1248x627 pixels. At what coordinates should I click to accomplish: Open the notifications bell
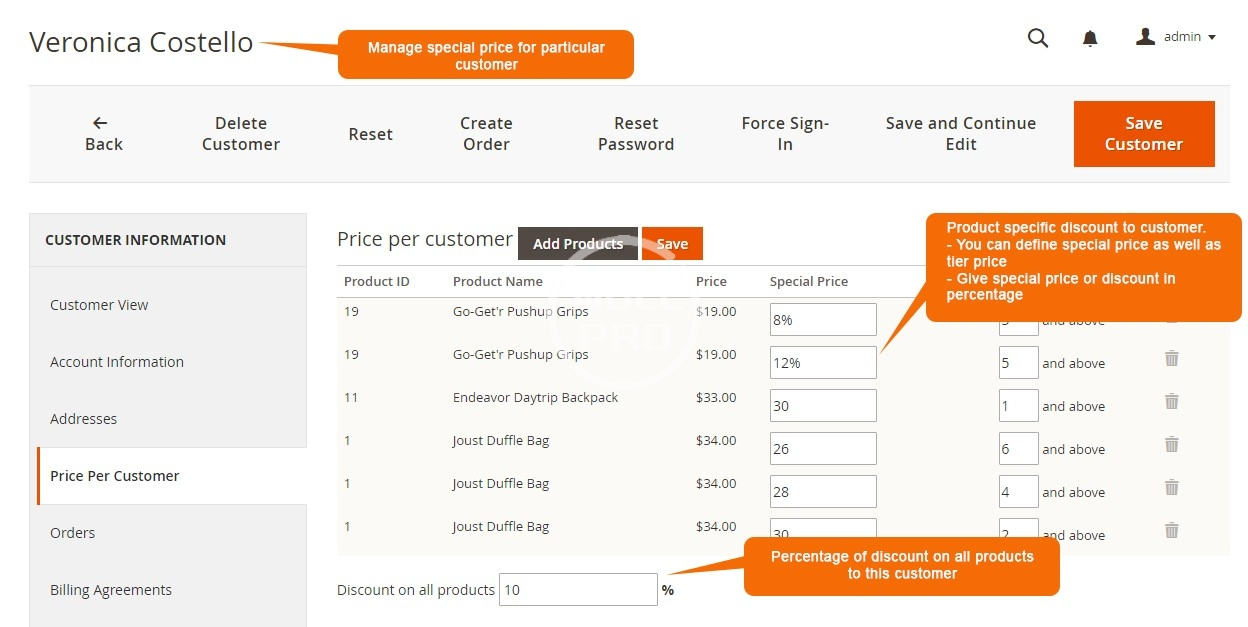tap(1090, 38)
